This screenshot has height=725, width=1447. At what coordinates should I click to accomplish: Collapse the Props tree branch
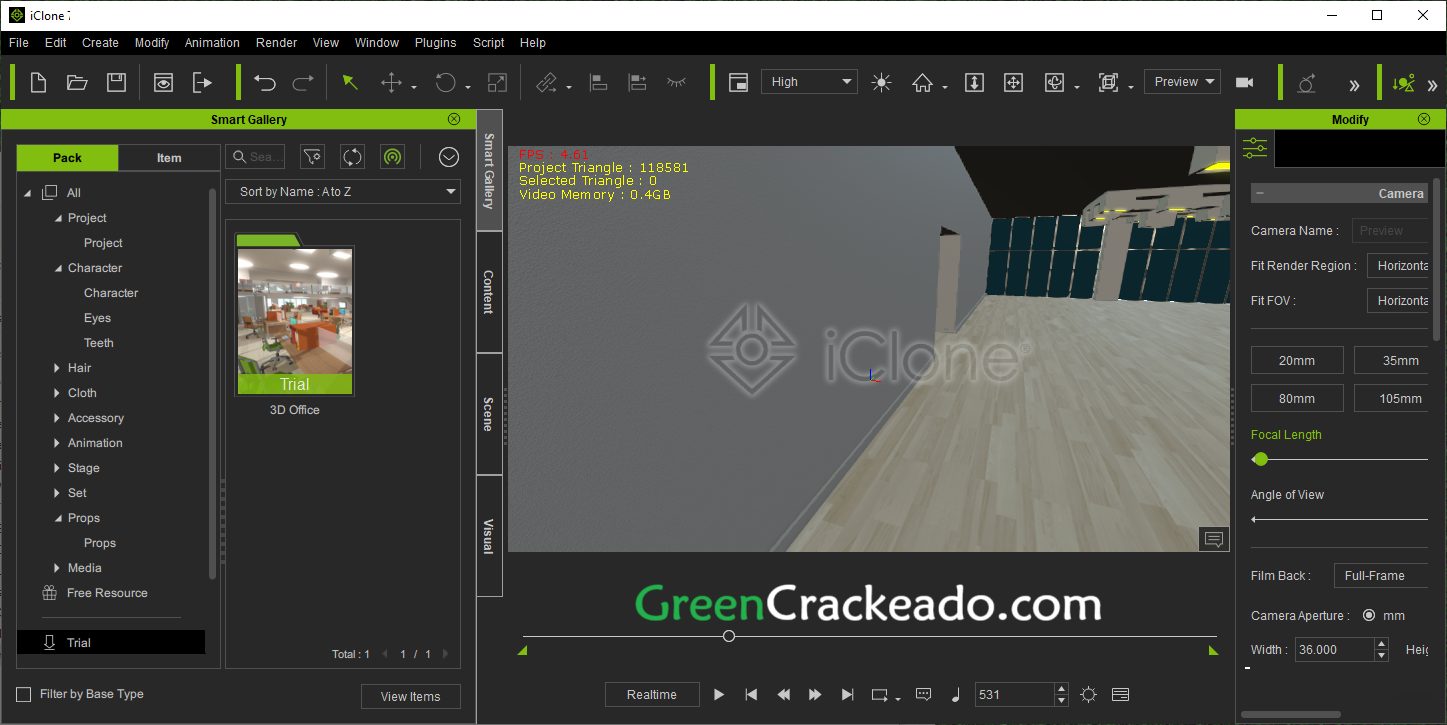pyautogui.click(x=59, y=517)
